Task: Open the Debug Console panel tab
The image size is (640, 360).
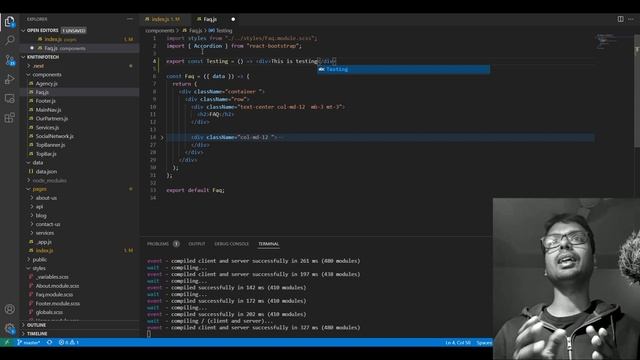Action: (231, 244)
